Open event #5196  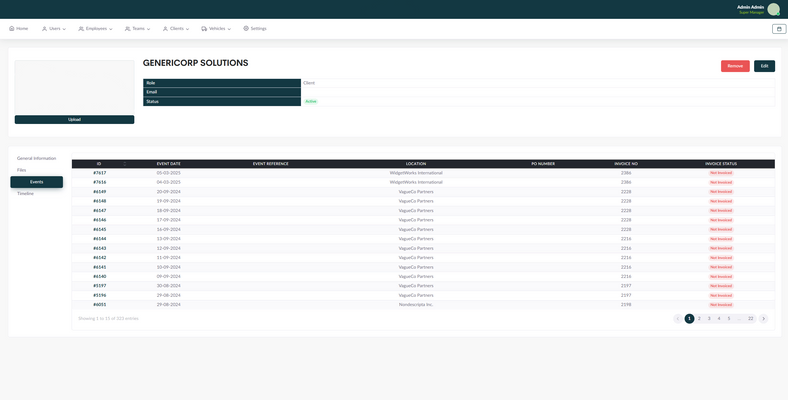pos(100,295)
